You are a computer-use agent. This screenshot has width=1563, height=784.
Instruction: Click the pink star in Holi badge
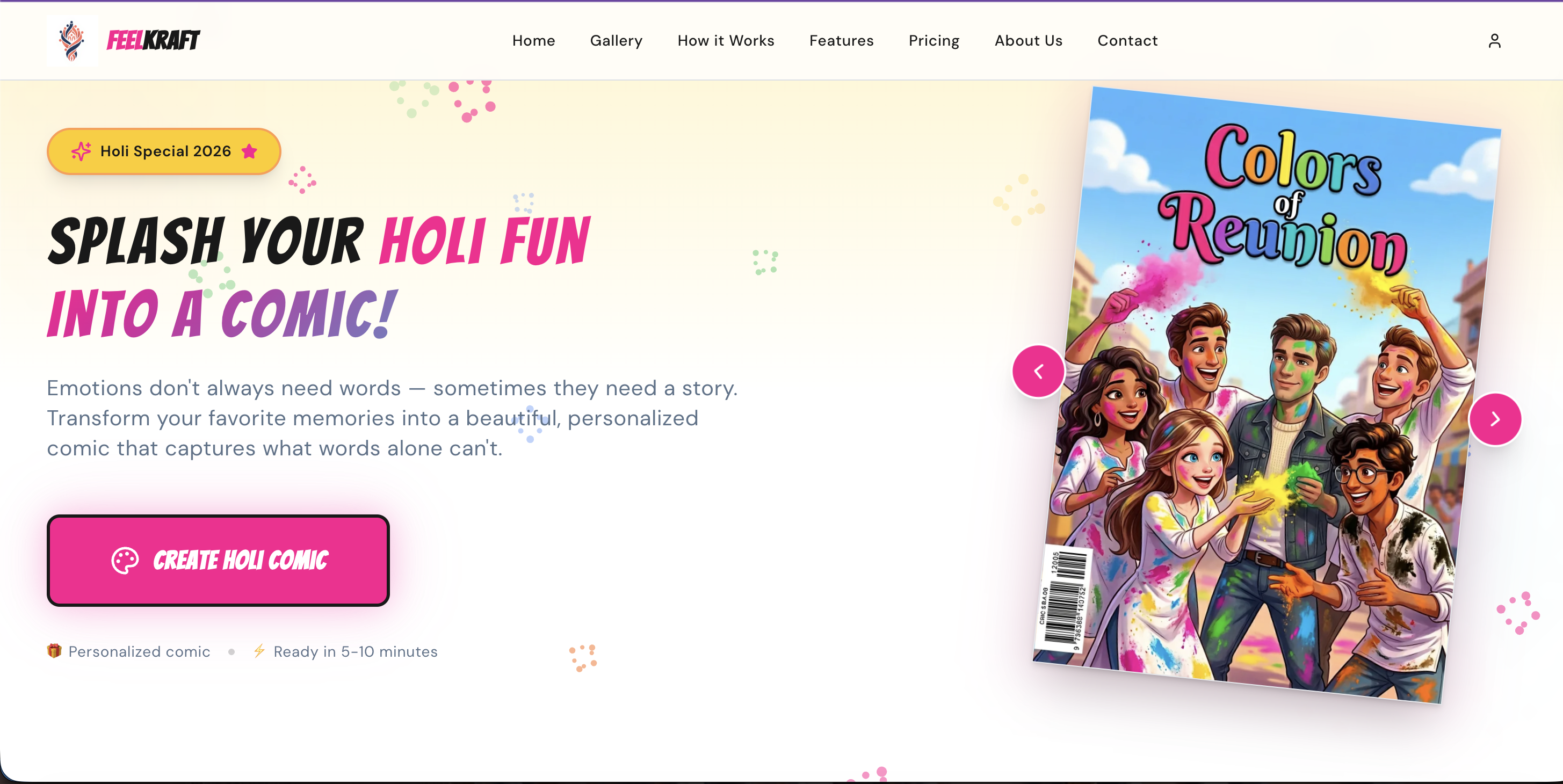click(x=249, y=151)
